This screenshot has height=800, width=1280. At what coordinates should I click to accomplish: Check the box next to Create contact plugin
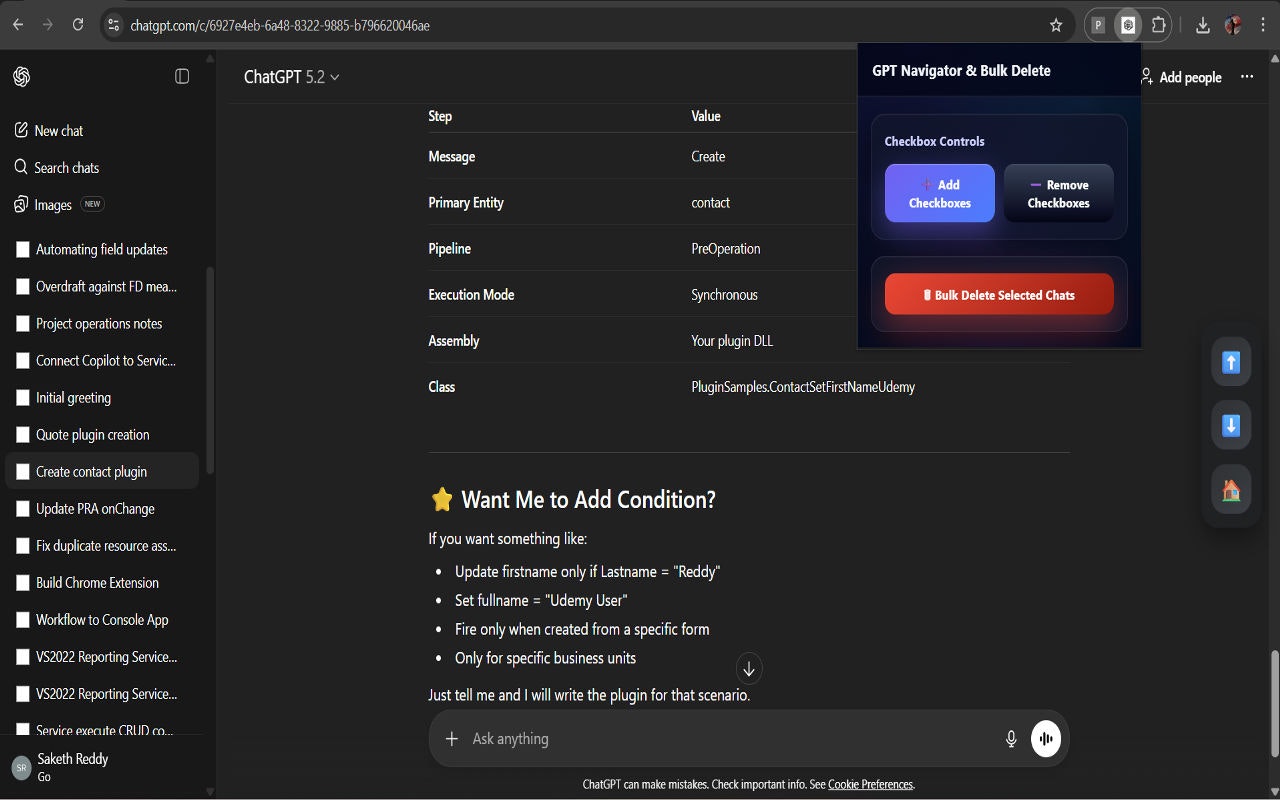coord(21,471)
